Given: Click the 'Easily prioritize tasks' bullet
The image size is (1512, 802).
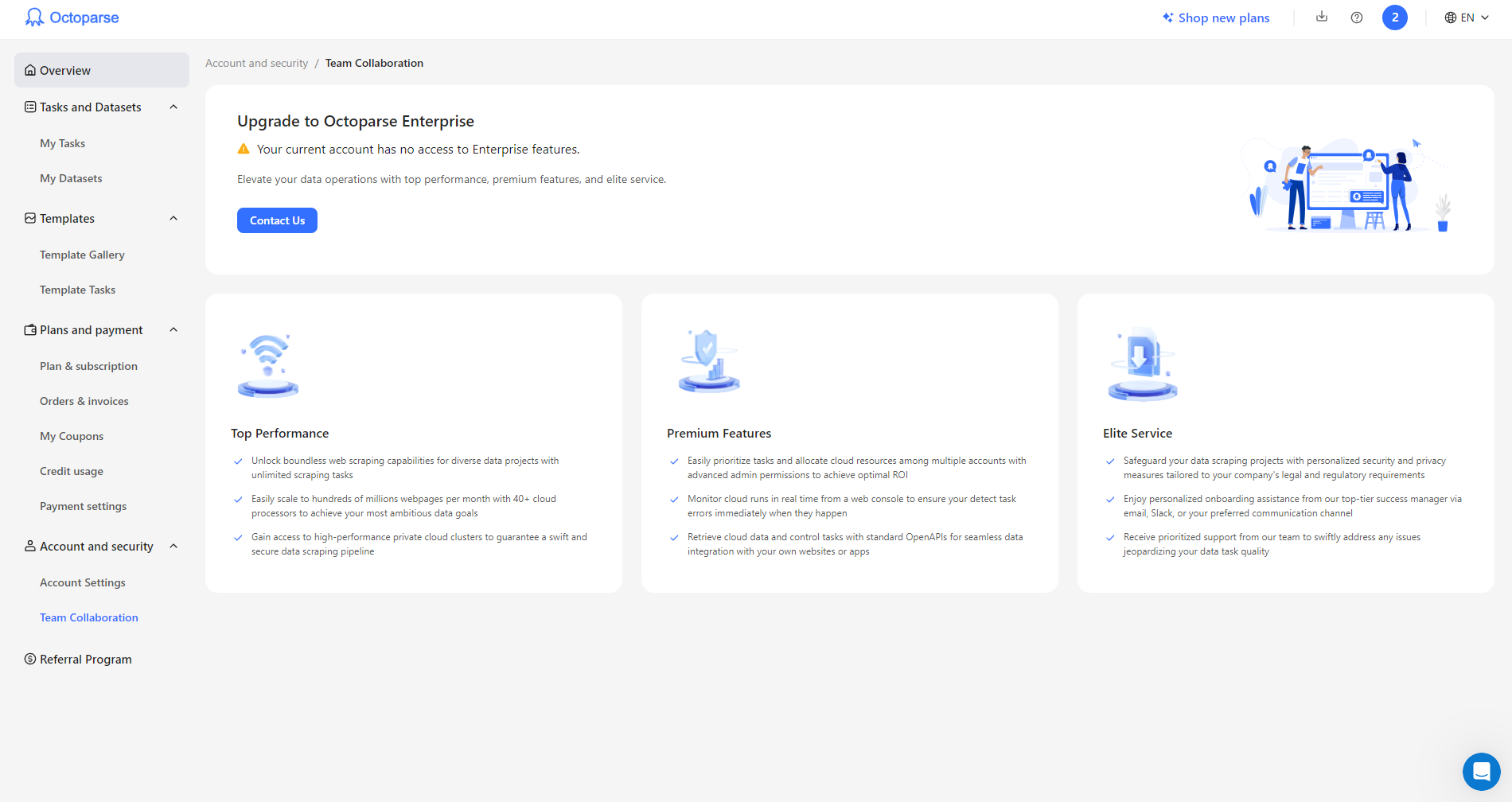Looking at the screenshot, I should coord(857,468).
